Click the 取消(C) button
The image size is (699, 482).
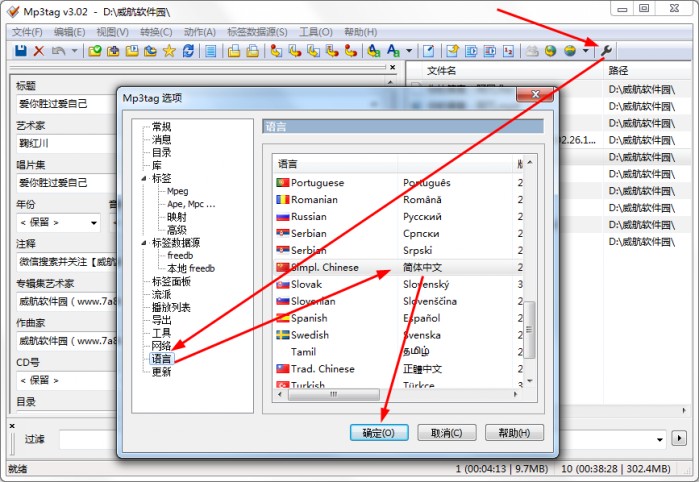(x=447, y=433)
